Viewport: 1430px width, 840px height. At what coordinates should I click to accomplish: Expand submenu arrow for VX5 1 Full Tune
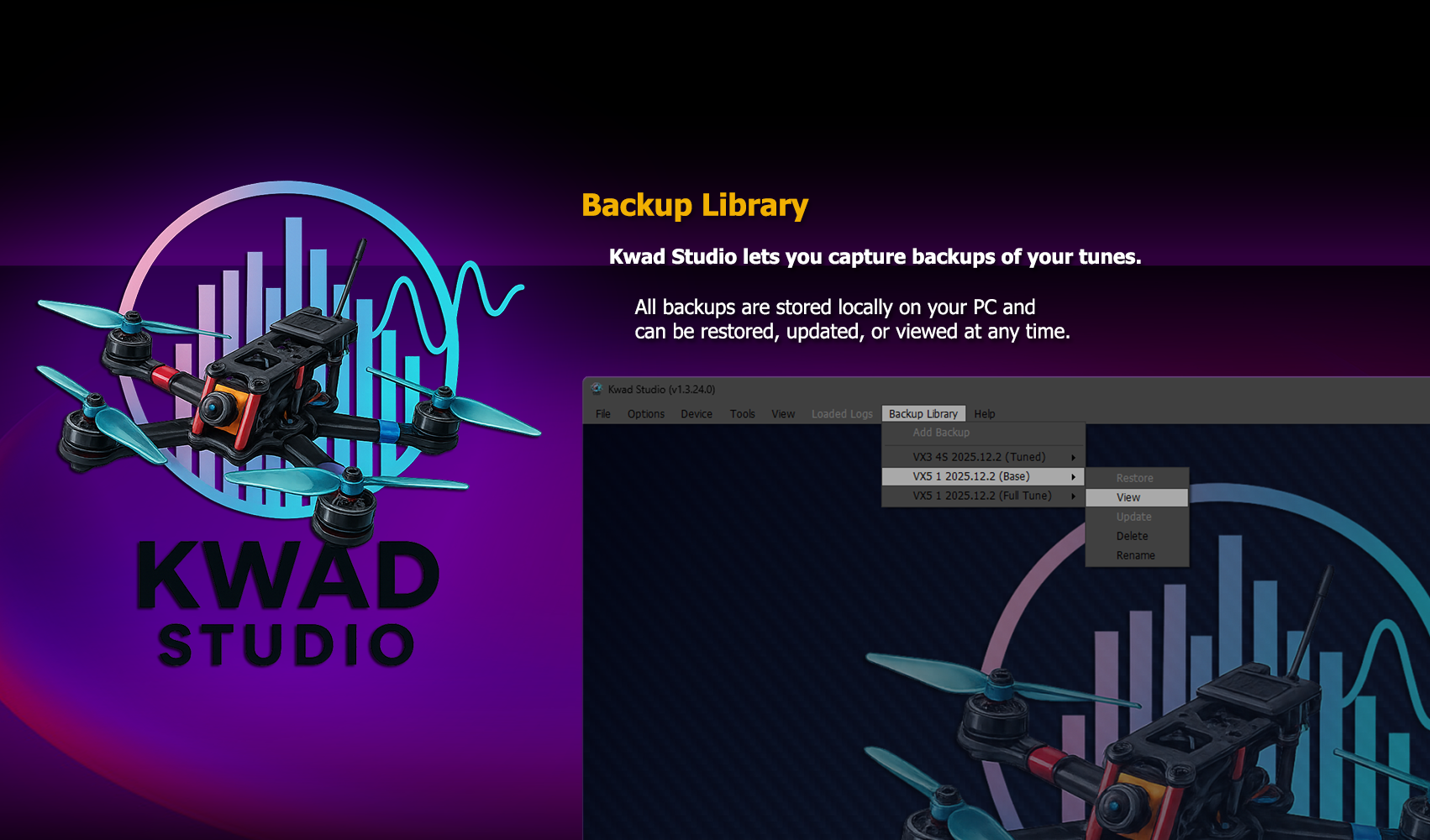(1073, 496)
